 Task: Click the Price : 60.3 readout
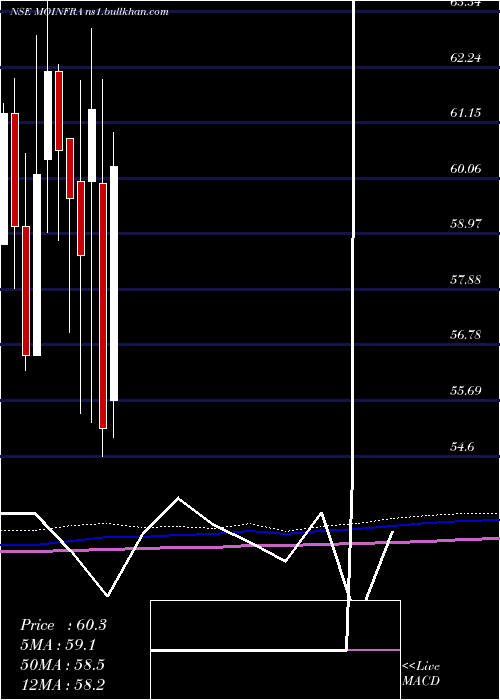63,625
